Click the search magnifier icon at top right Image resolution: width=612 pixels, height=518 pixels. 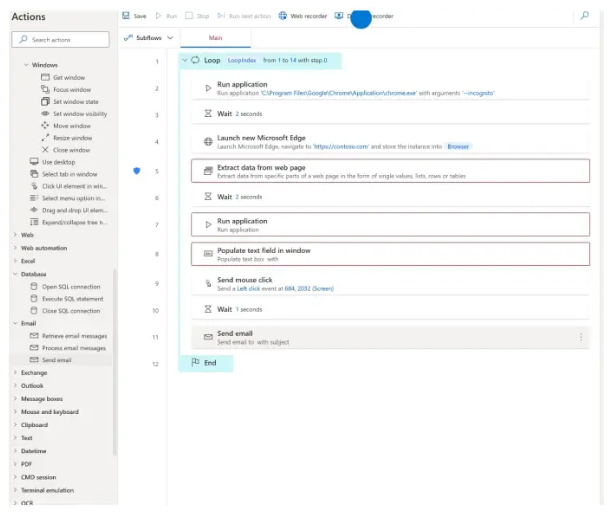(585, 16)
